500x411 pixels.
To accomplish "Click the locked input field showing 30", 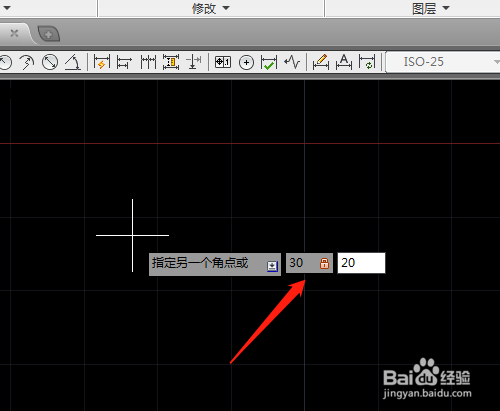I will (309, 263).
